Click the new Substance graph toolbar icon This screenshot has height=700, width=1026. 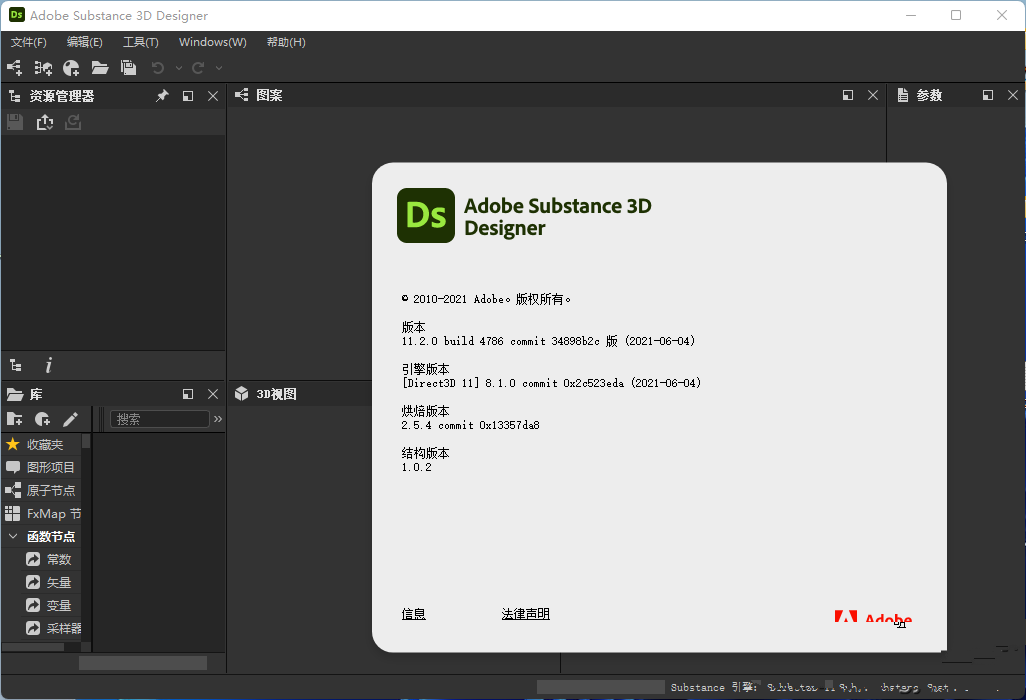[x=14, y=67]
